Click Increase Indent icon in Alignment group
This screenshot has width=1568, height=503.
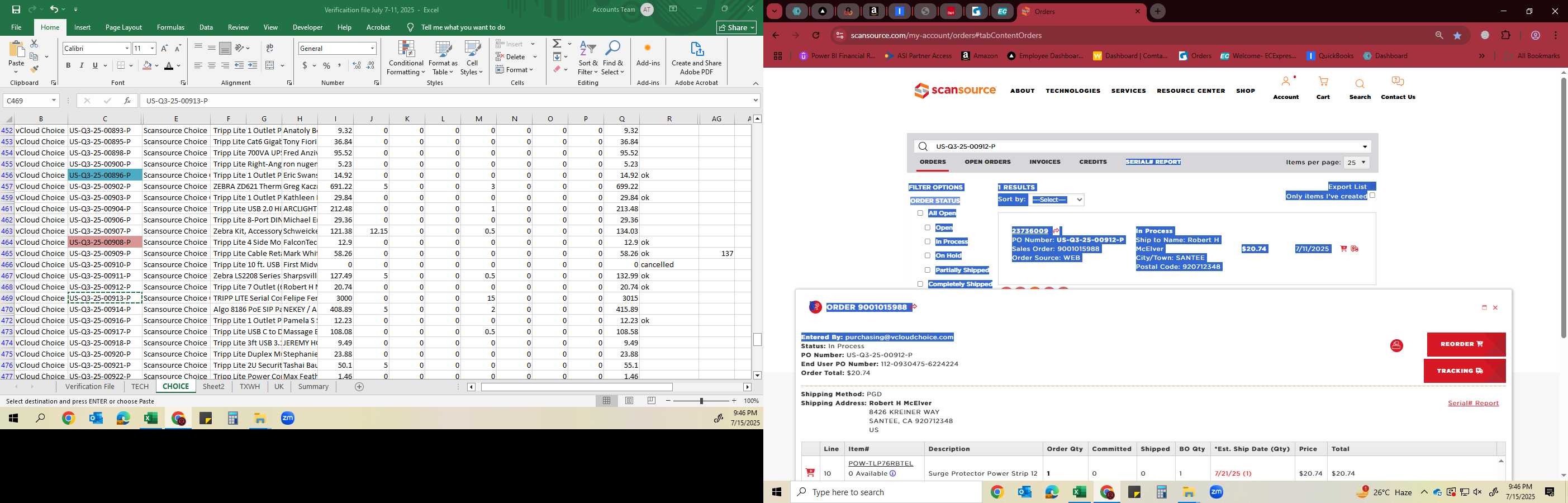coord(253,66)
